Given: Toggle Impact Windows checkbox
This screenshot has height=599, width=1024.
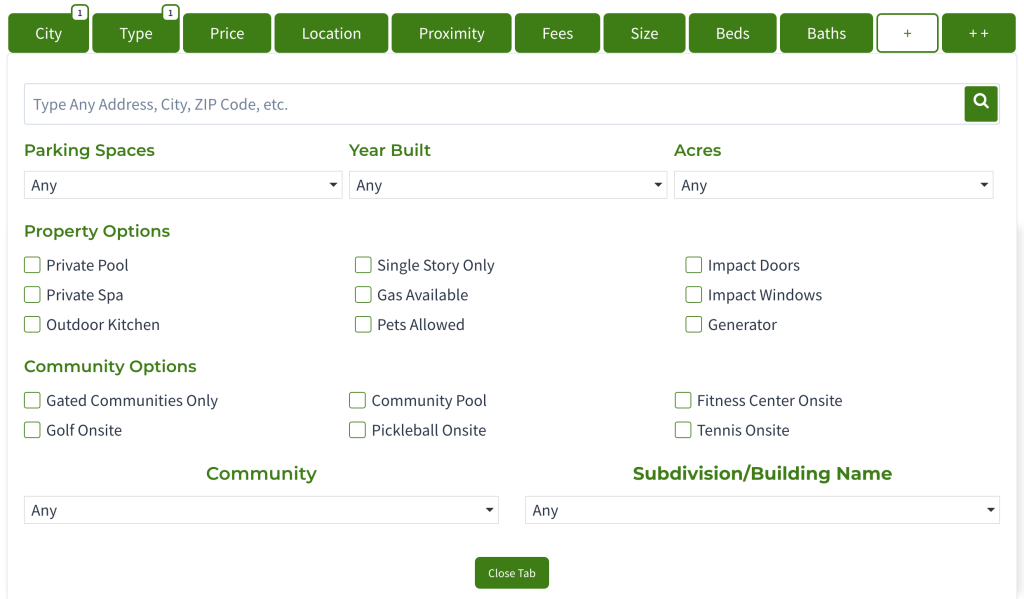Looking at the screenshot, I should coord(694,295).
